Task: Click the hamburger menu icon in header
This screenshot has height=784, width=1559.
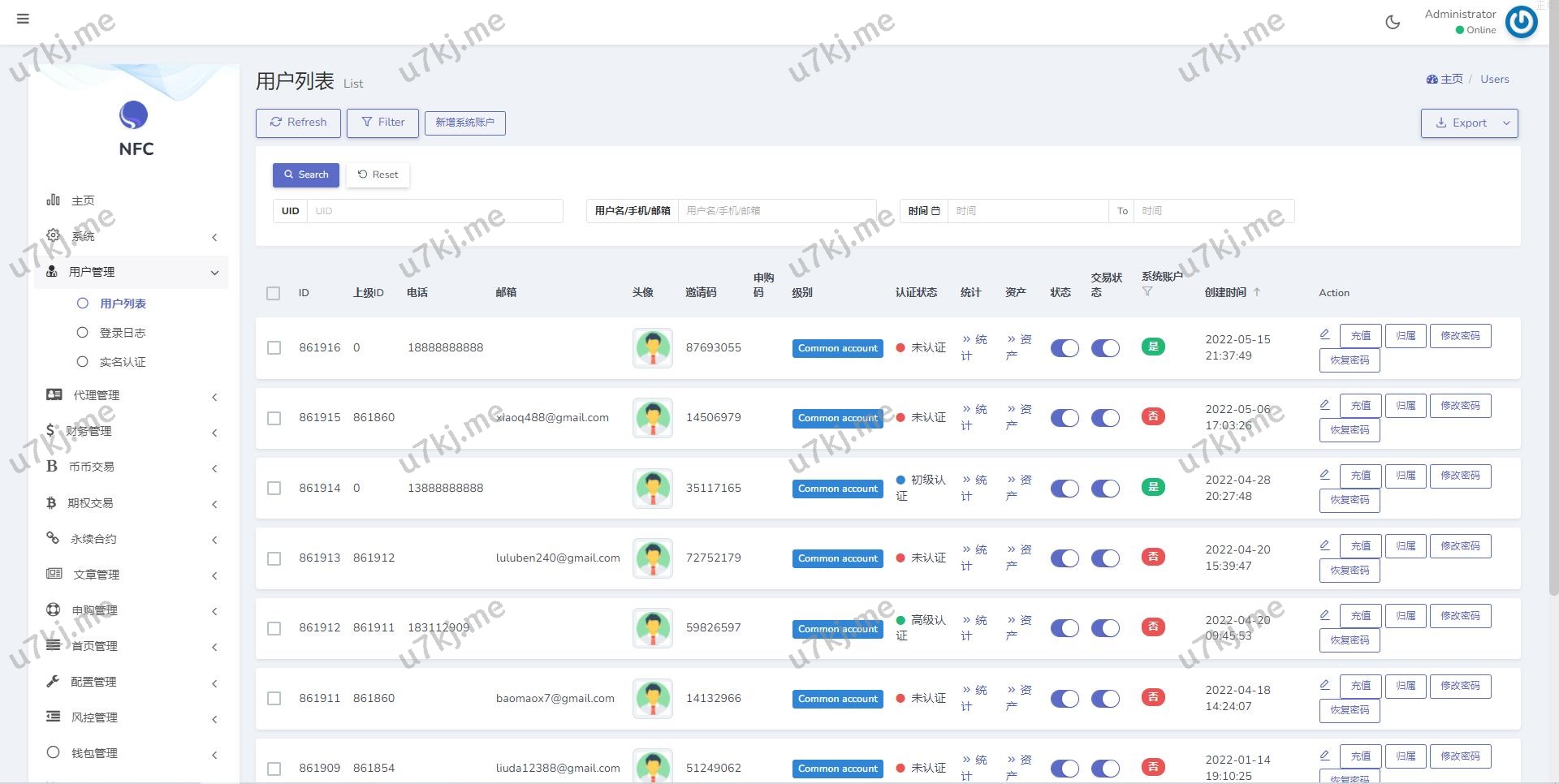Action: [x=23, y=19]
